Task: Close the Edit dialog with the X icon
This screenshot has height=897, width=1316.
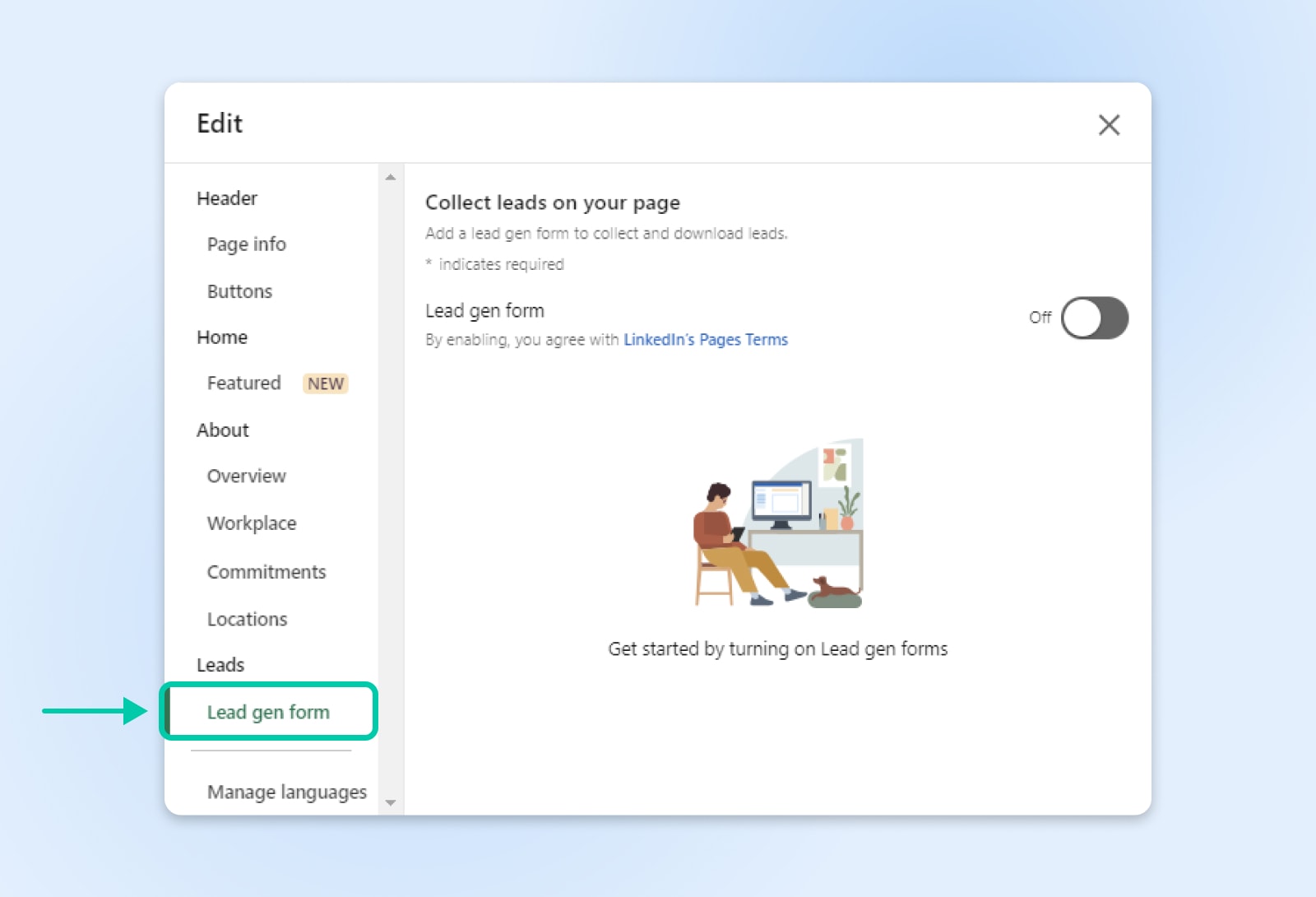Action: (1109, 125)
